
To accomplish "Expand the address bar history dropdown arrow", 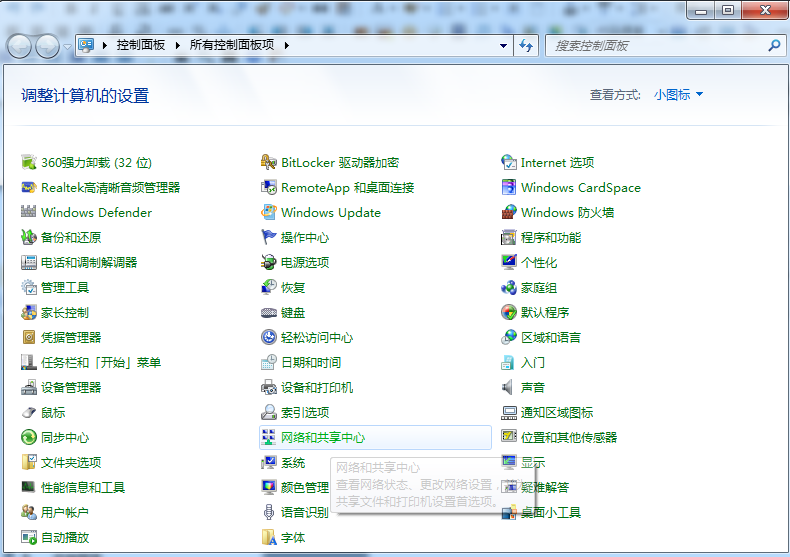I will [x=504, y=46].
